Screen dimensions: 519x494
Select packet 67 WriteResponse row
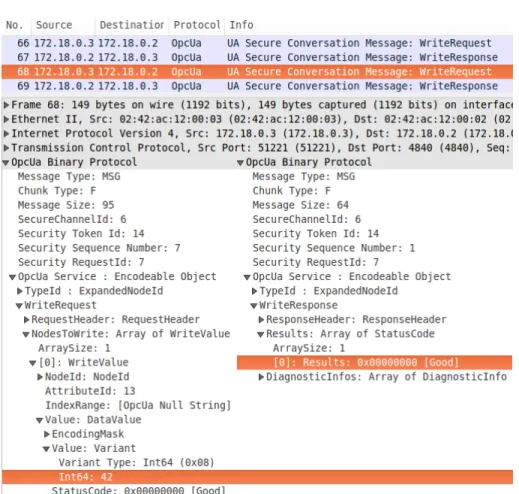click(257, 57)
